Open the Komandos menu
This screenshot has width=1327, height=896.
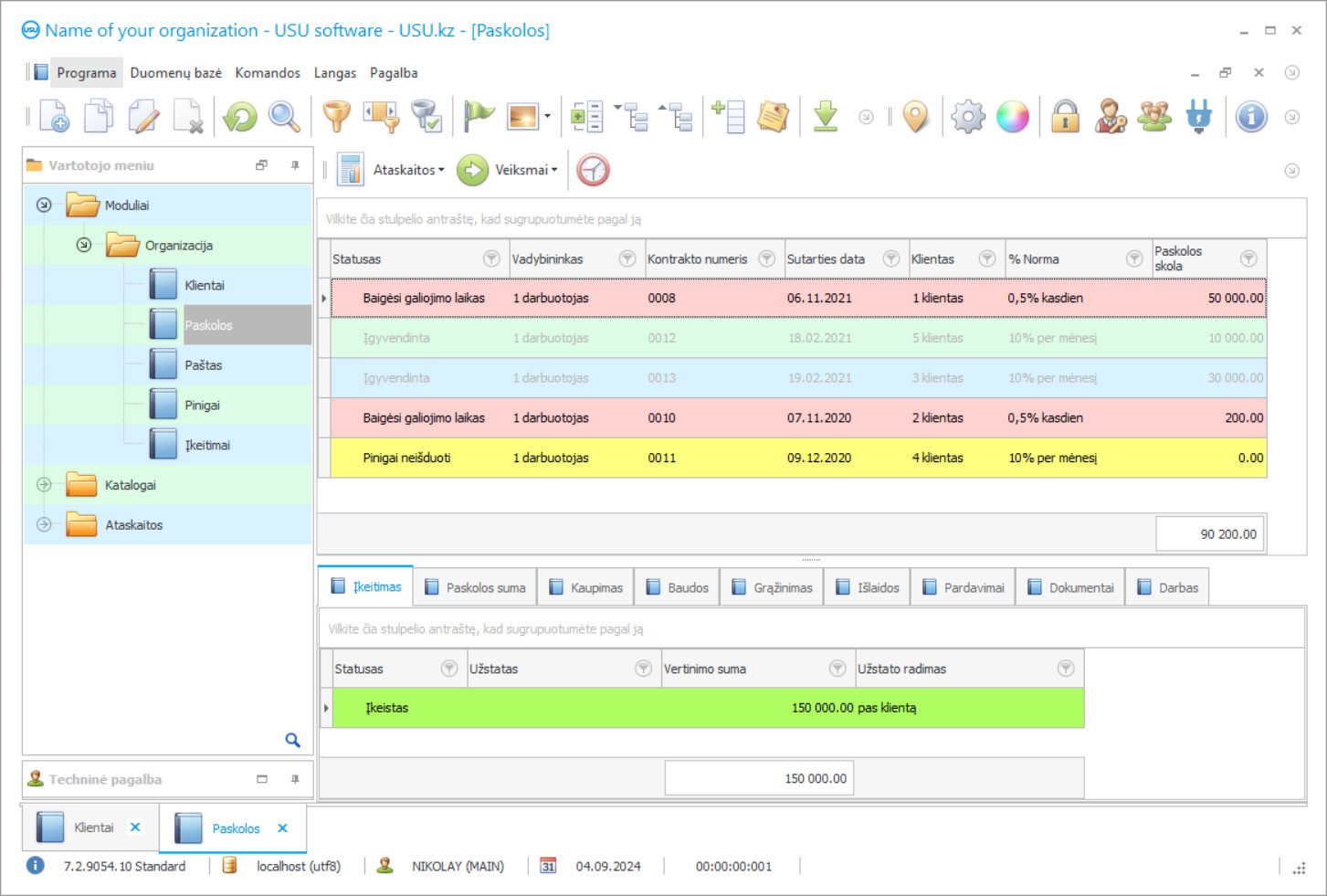coord(268,73)
